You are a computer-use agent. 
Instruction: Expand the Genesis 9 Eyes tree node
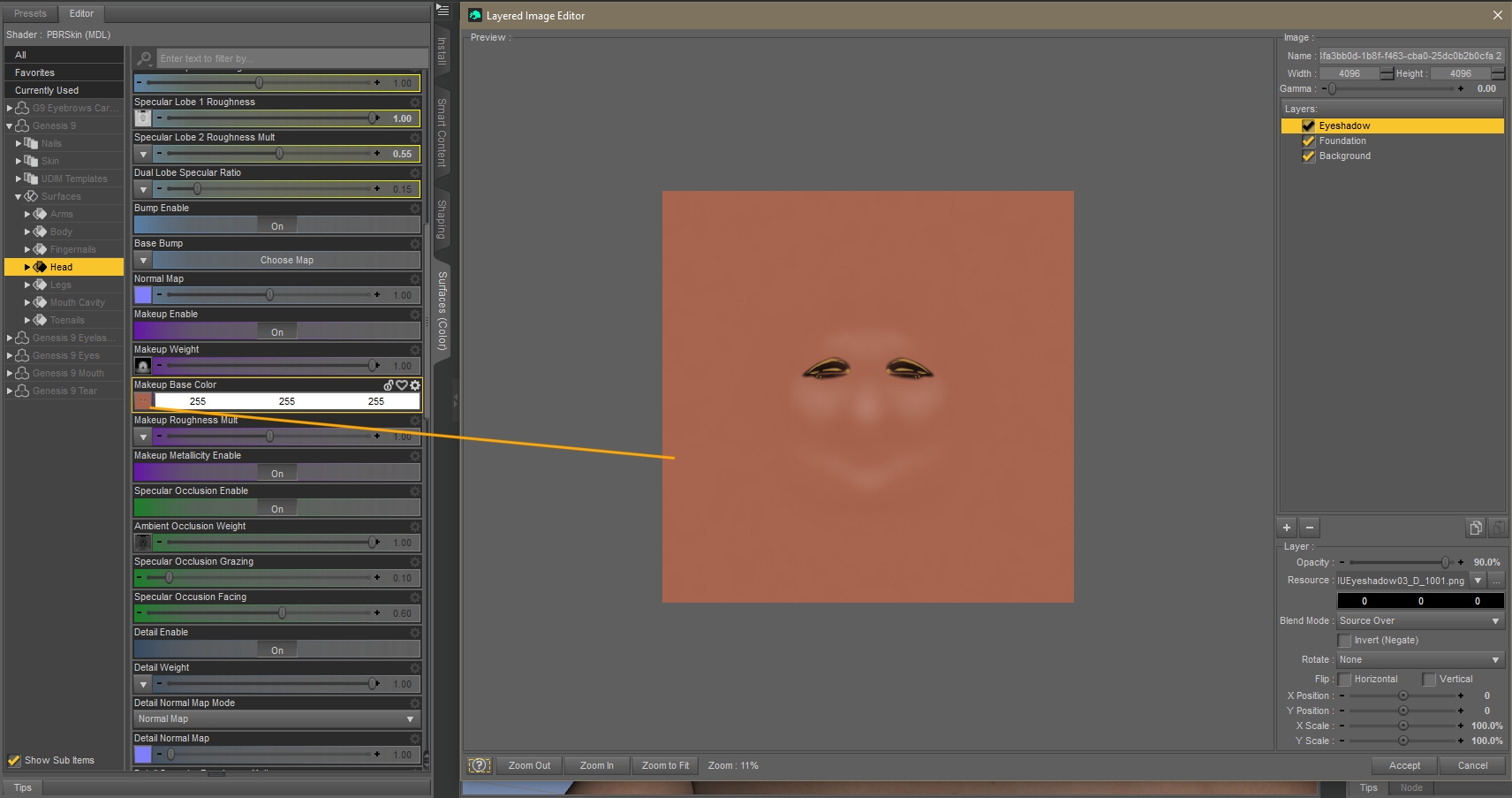(10, 355)
